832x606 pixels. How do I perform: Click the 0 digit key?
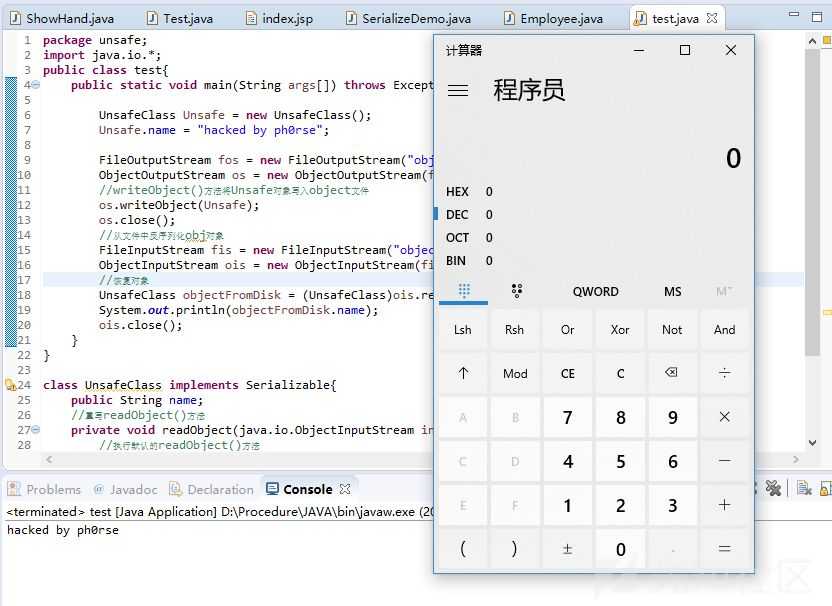click(x=620, y=549)
